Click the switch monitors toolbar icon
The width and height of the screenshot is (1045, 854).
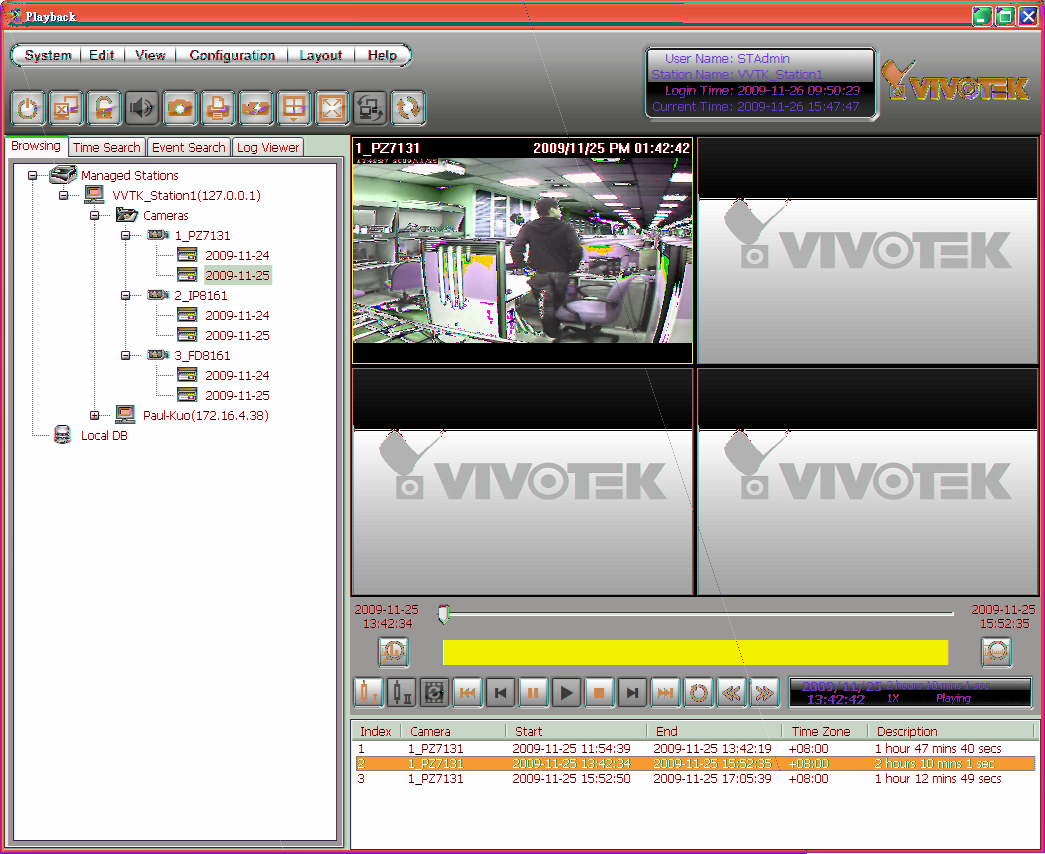(369, 108)
